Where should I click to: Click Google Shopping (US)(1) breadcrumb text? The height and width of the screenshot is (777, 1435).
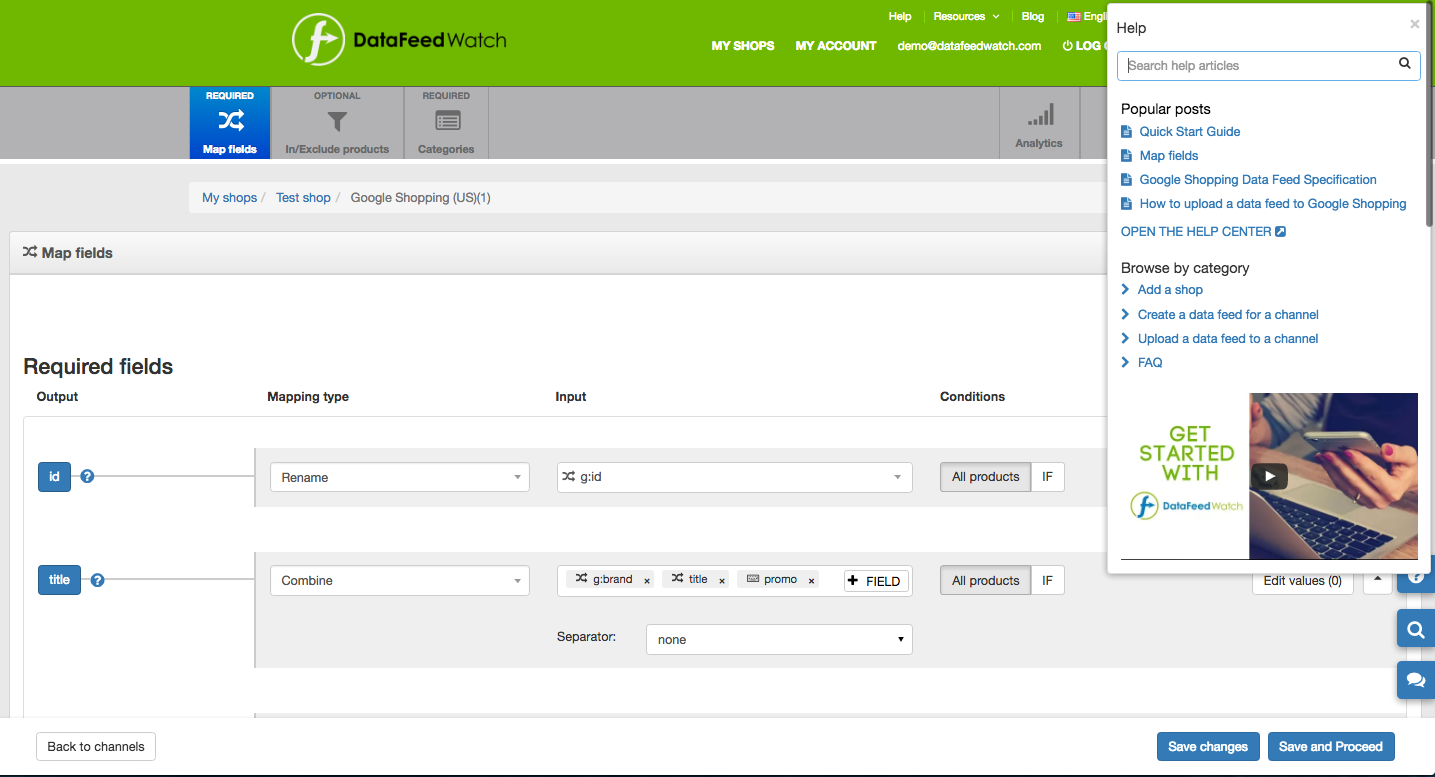tap(420, 198)
